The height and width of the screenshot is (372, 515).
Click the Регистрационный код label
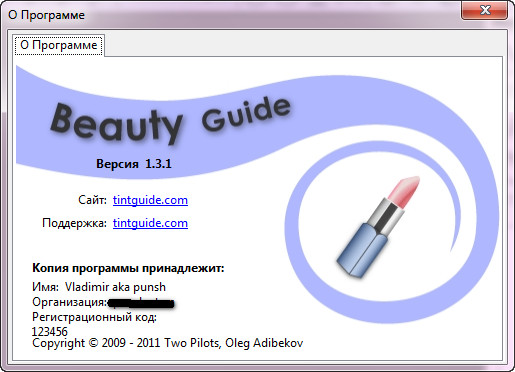[94, 317]
